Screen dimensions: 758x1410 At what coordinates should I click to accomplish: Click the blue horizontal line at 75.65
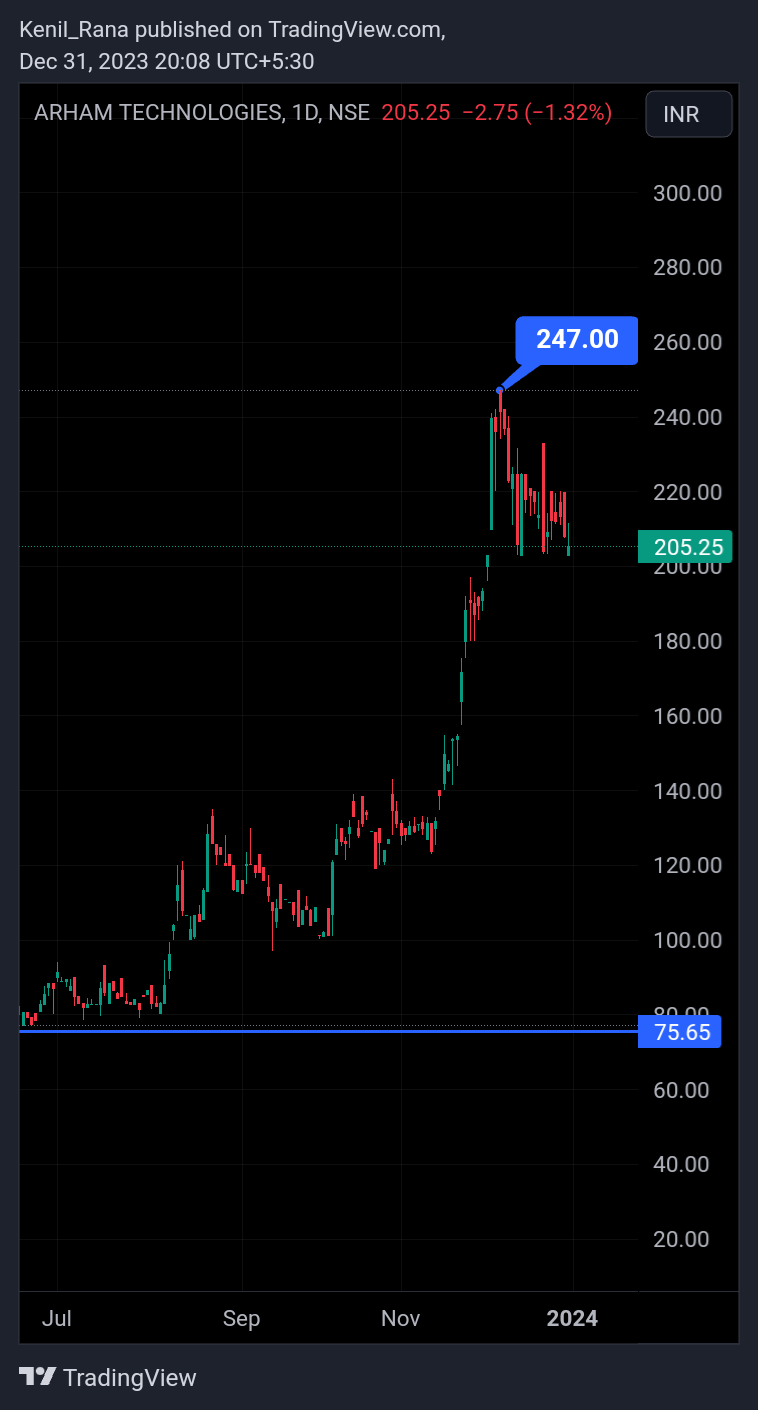(x=328, y=1030)
